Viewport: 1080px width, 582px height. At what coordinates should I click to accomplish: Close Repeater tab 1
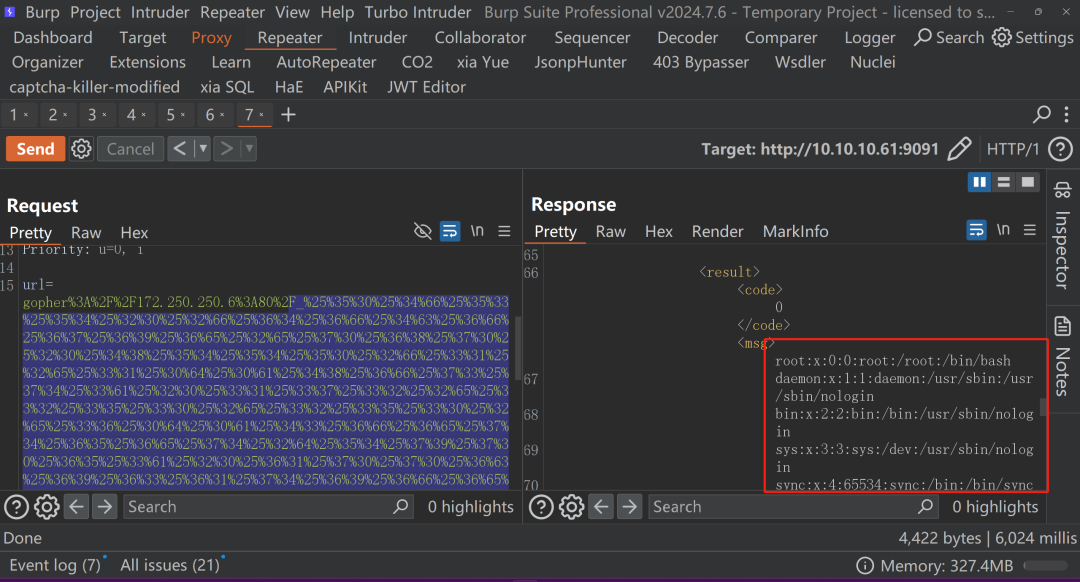click(x=26, y=115)
